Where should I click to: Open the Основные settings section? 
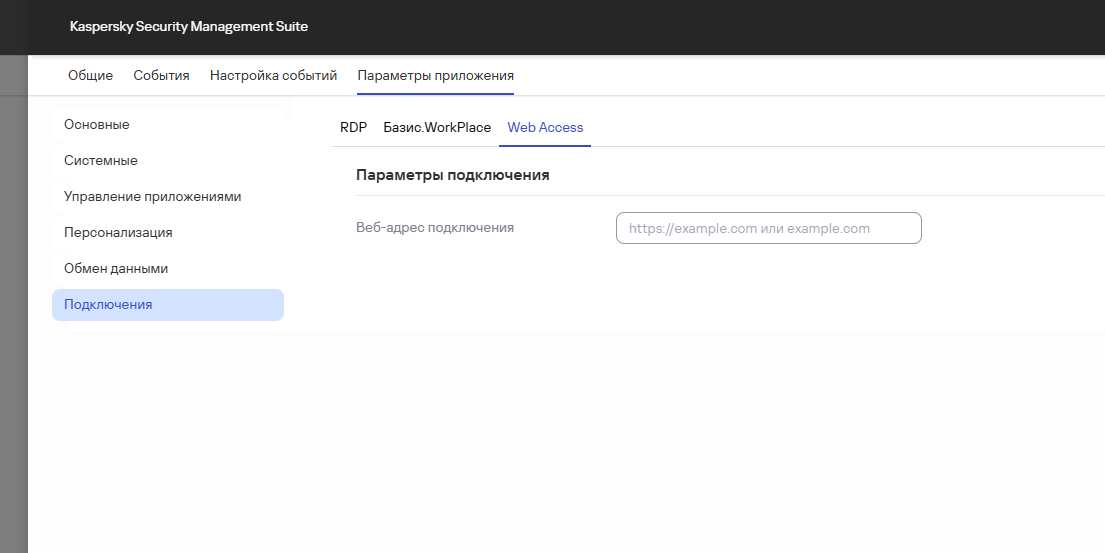97,125
